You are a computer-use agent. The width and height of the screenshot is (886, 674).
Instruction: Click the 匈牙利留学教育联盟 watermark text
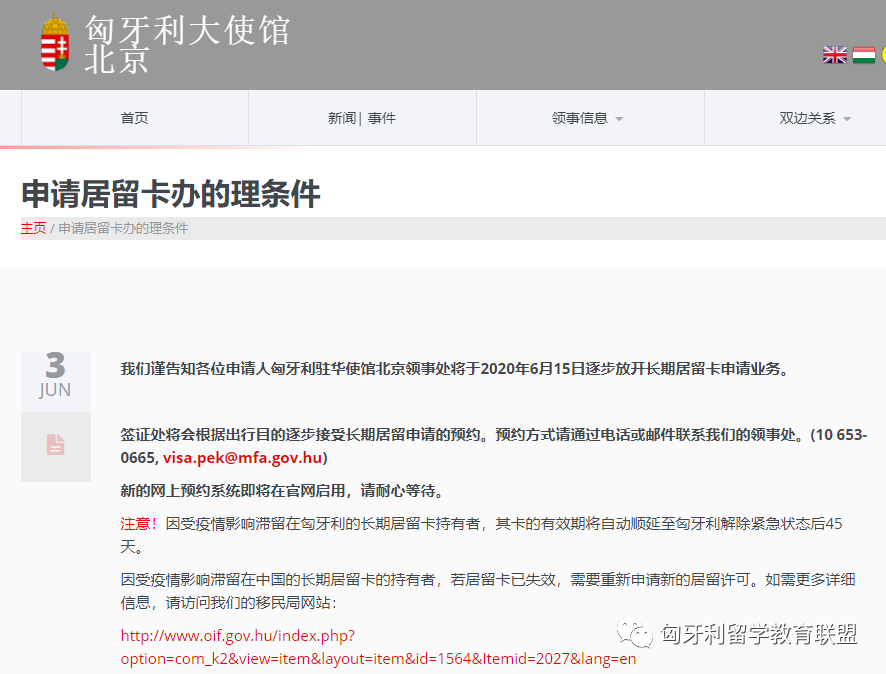759,634
